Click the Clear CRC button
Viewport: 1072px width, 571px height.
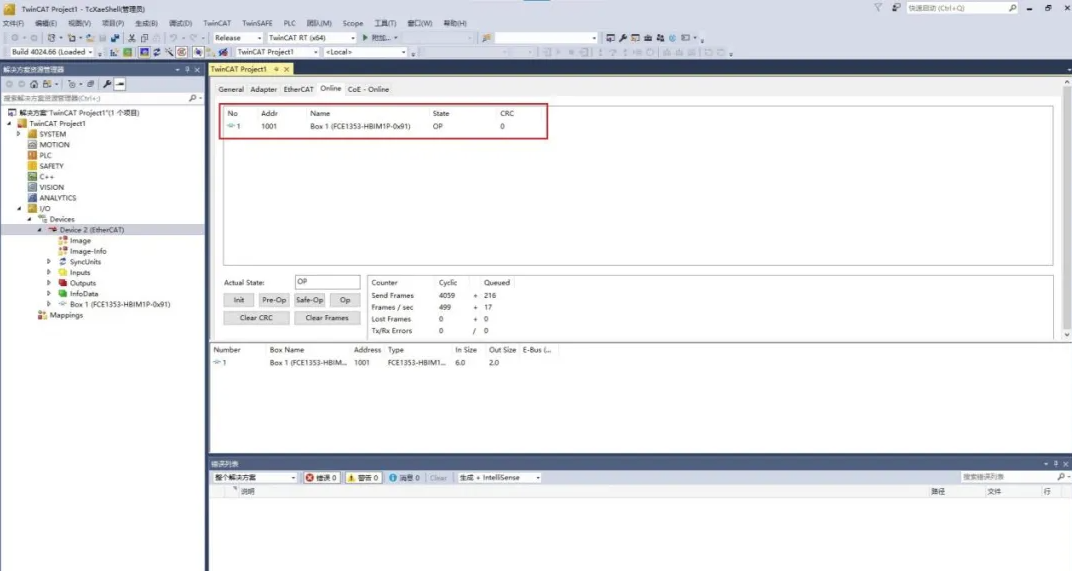[x=256, y=318]
